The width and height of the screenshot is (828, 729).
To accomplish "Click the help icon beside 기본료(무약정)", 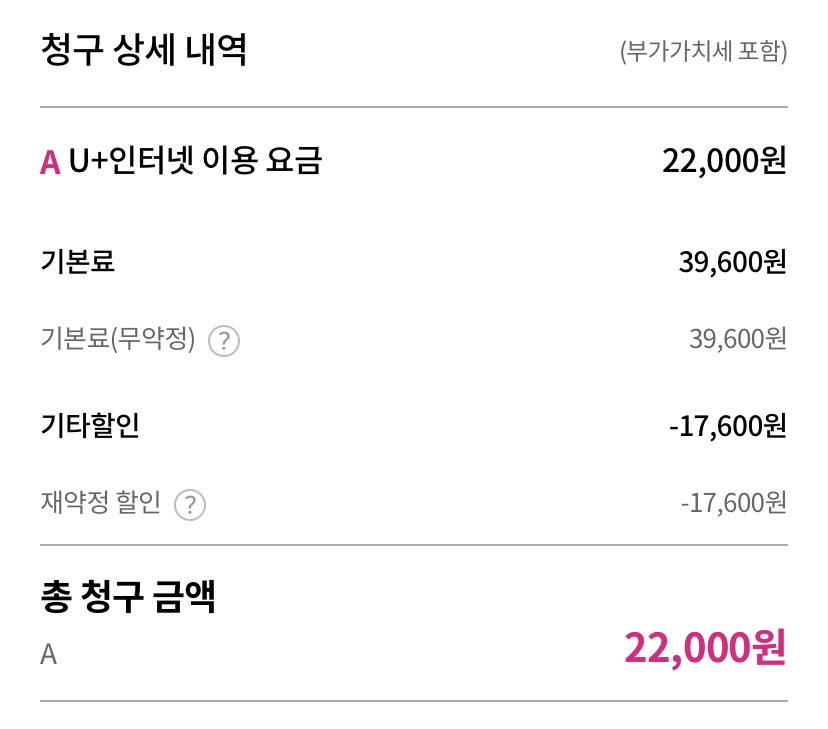I will [x=224, y=342].
